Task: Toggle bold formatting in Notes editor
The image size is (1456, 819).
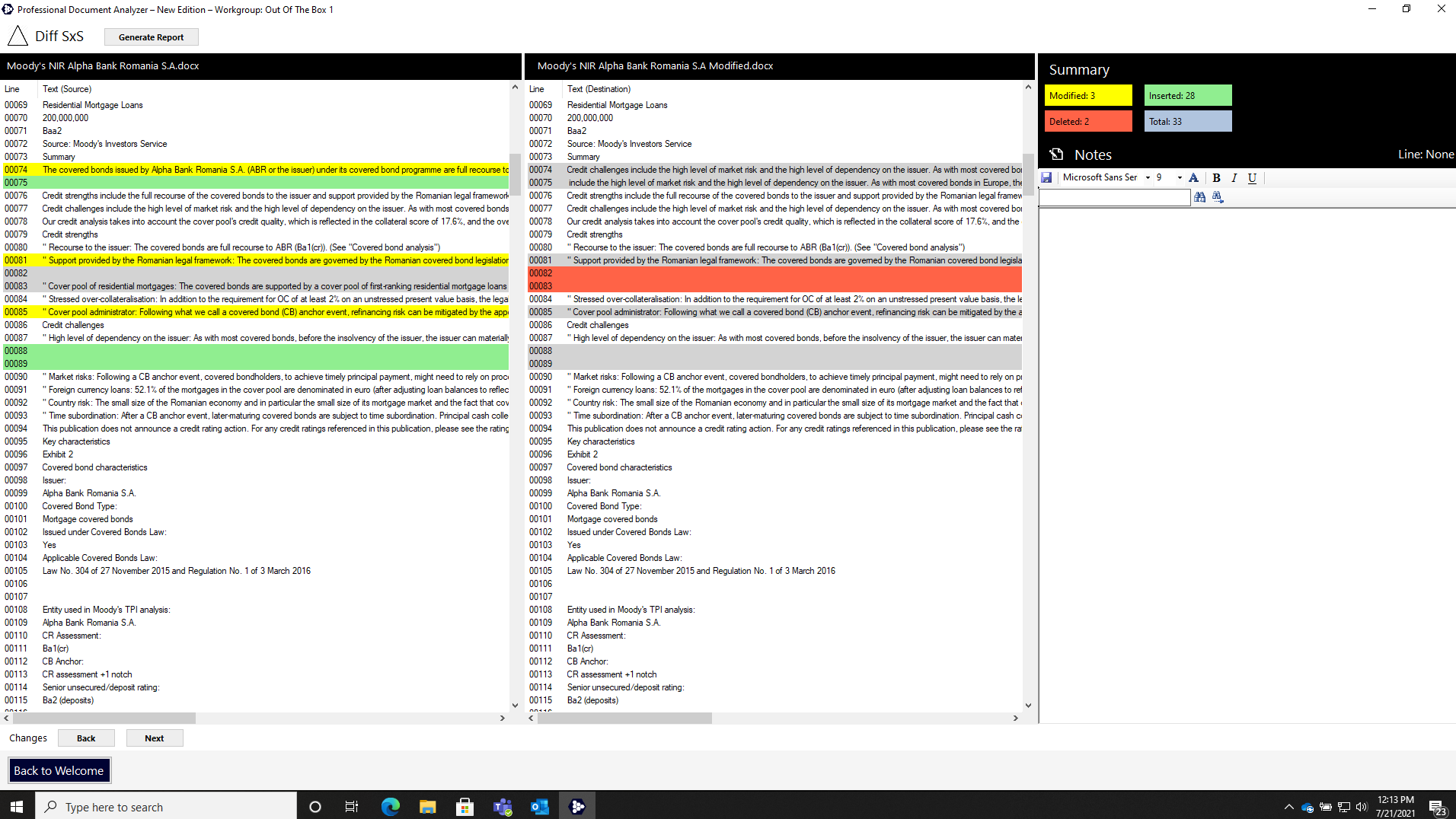Action: (1215, 177)
